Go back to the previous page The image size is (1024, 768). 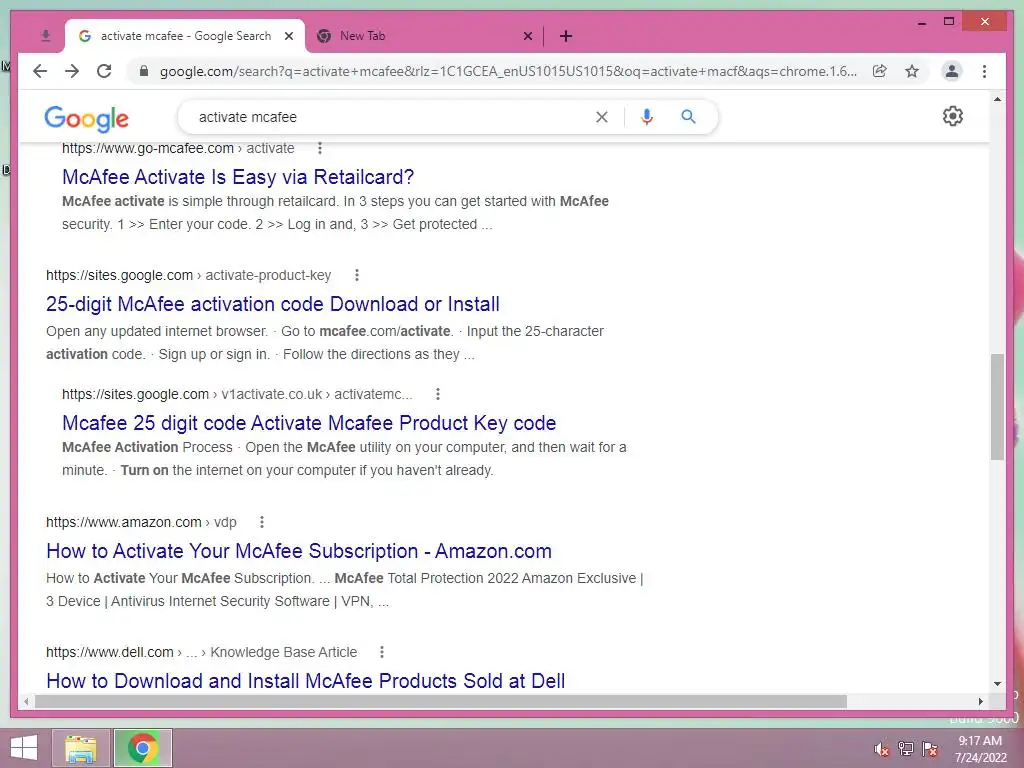coord(40,71)
